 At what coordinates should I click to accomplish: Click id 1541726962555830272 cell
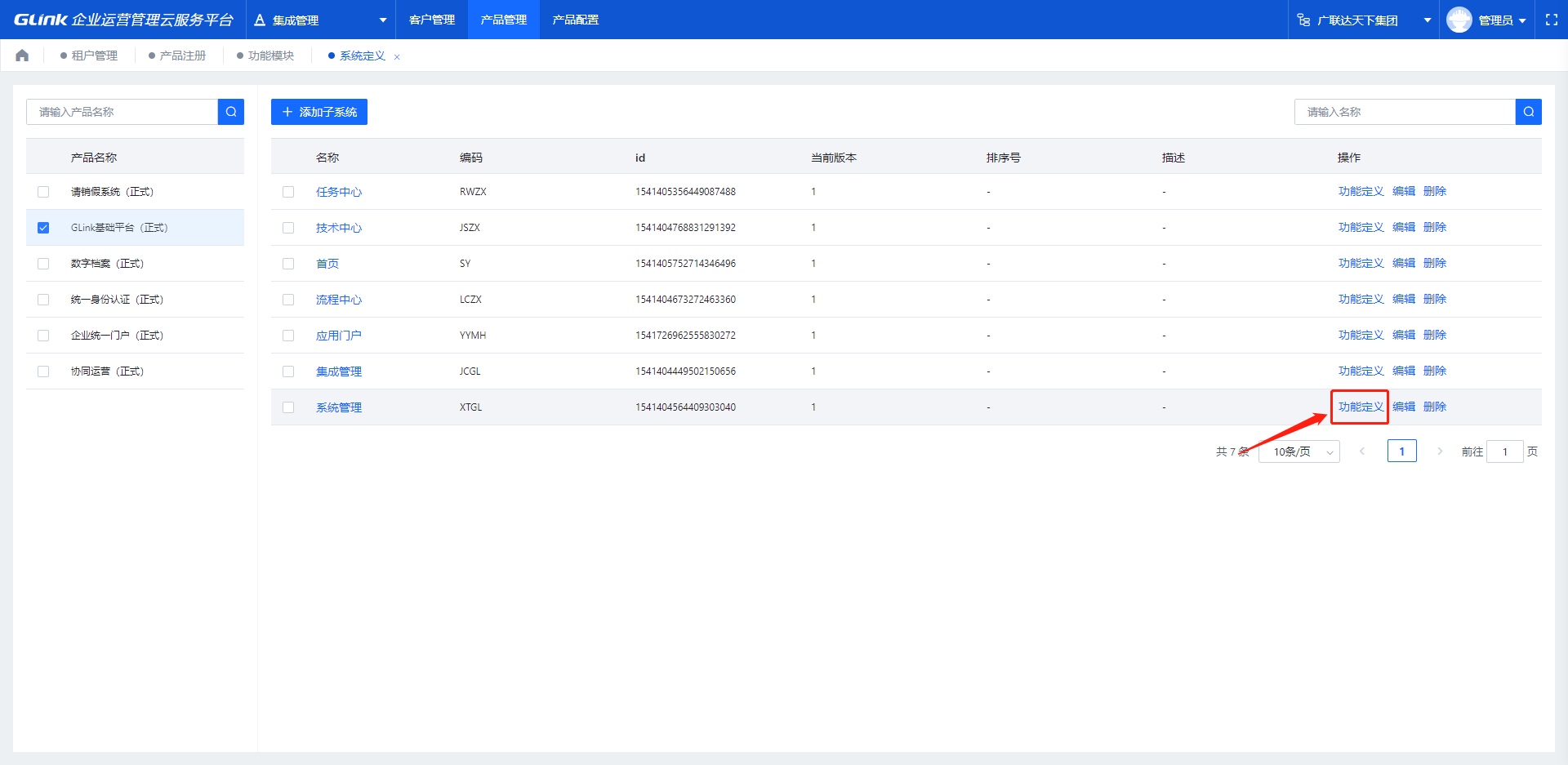pos(686,336)
